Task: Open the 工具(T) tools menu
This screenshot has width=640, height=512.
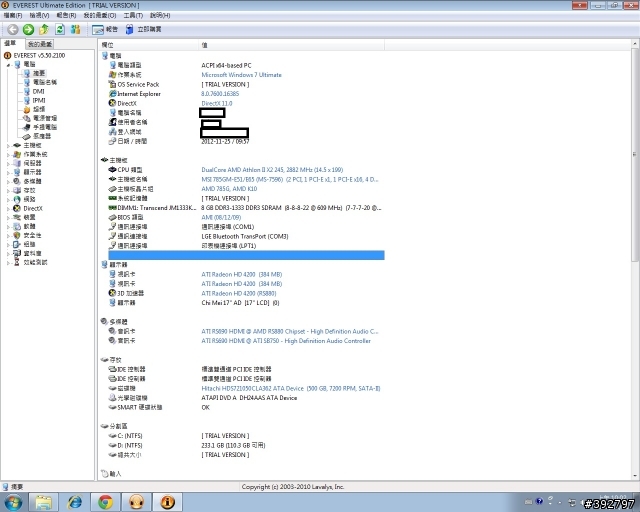Action: click(133, 15)
